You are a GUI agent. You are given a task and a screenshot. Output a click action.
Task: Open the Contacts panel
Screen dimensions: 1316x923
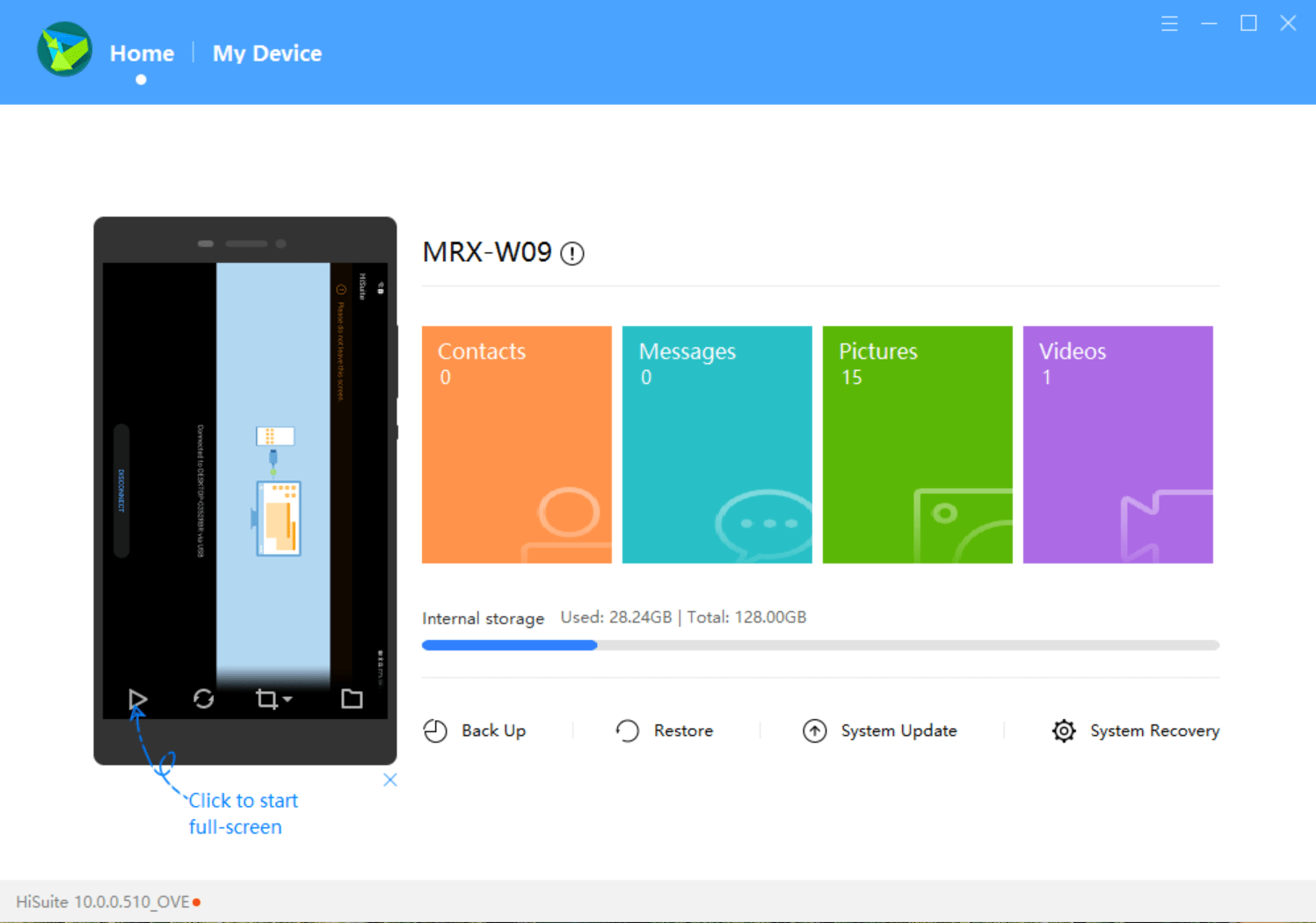(516, 444)
